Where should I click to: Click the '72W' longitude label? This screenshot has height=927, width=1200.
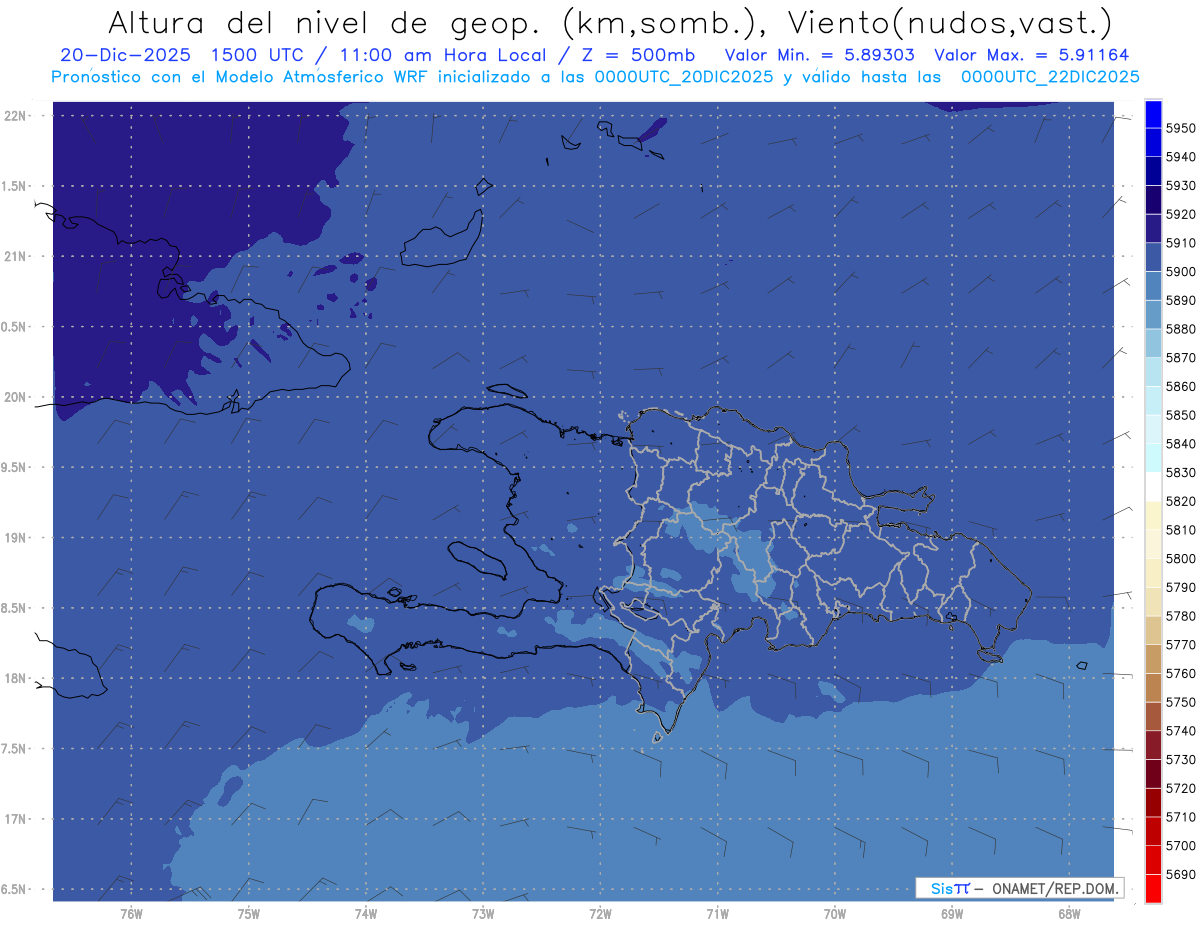point(601,913)
